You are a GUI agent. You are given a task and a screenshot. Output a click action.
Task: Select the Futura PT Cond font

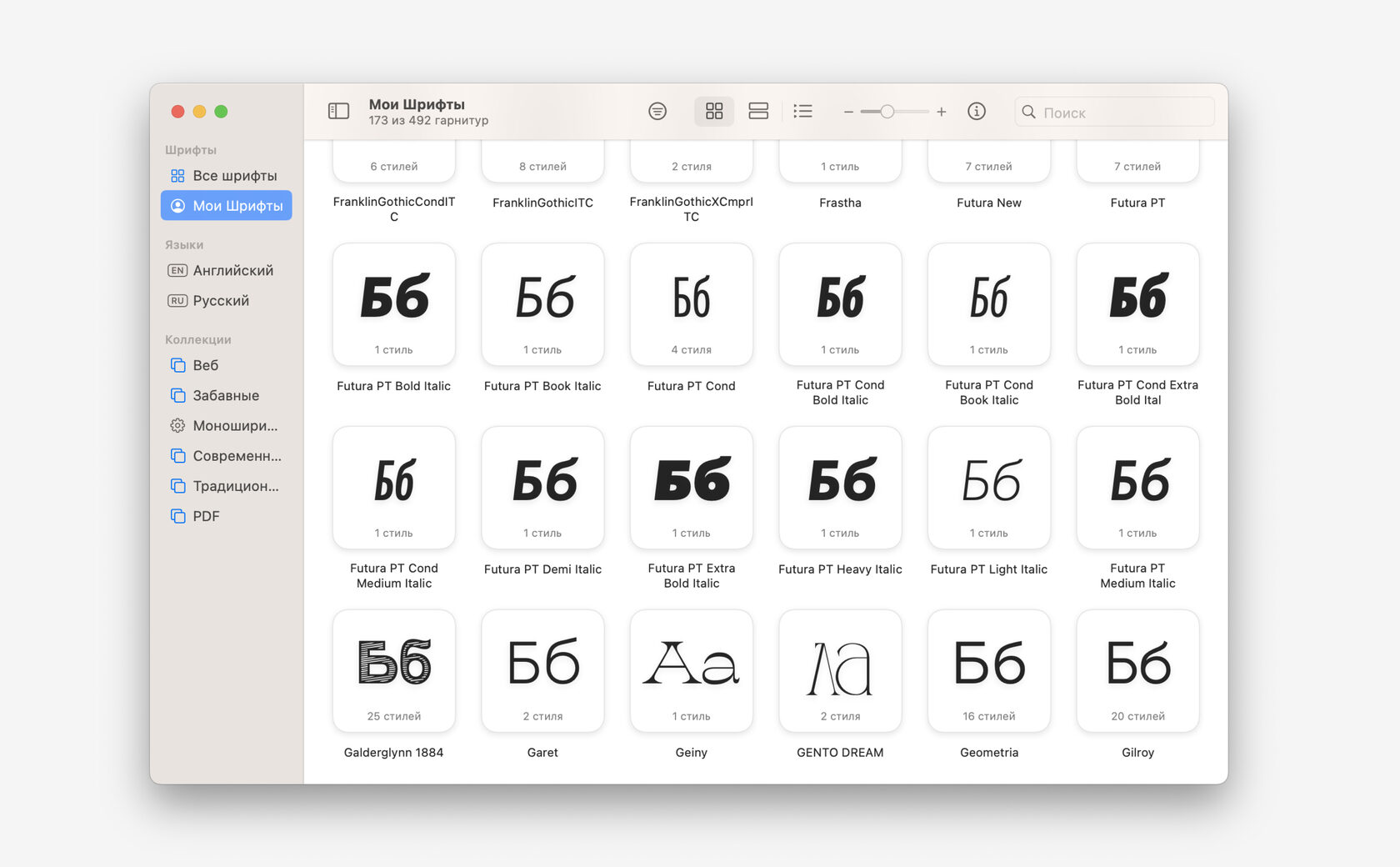[692, 304]
